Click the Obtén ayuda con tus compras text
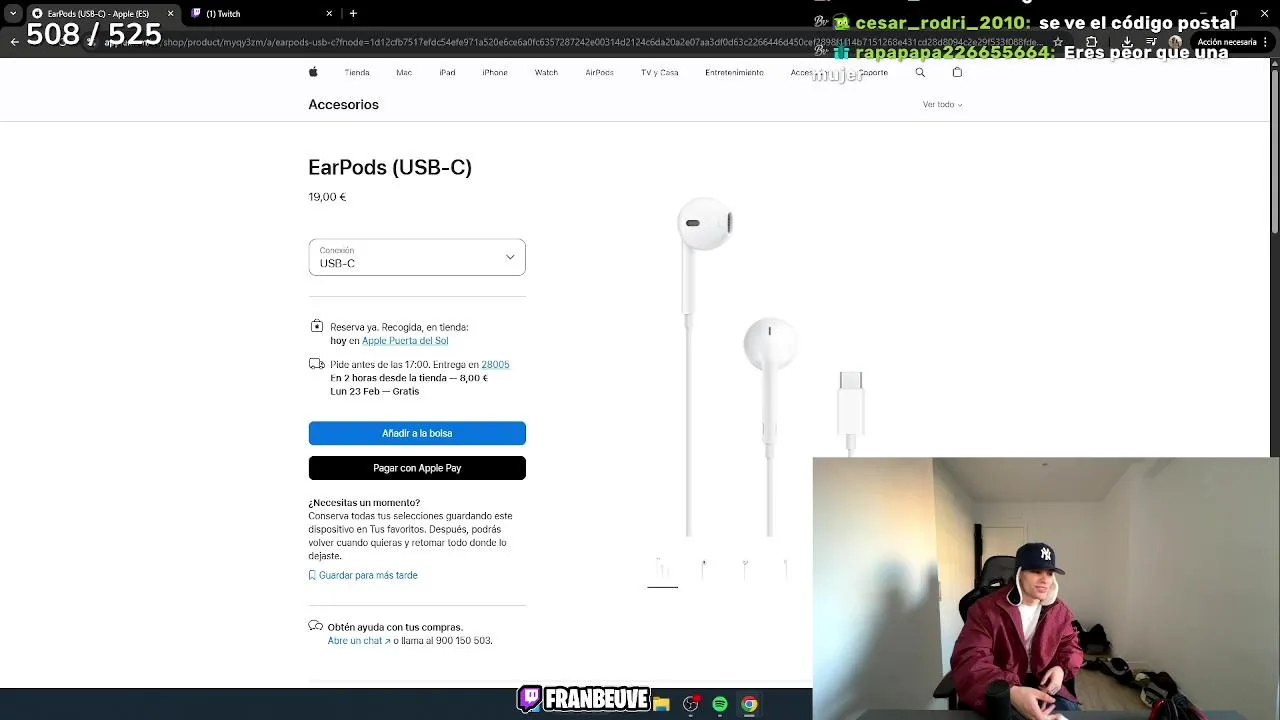This screenshot has height=720, width=1280. coord(395,627)
